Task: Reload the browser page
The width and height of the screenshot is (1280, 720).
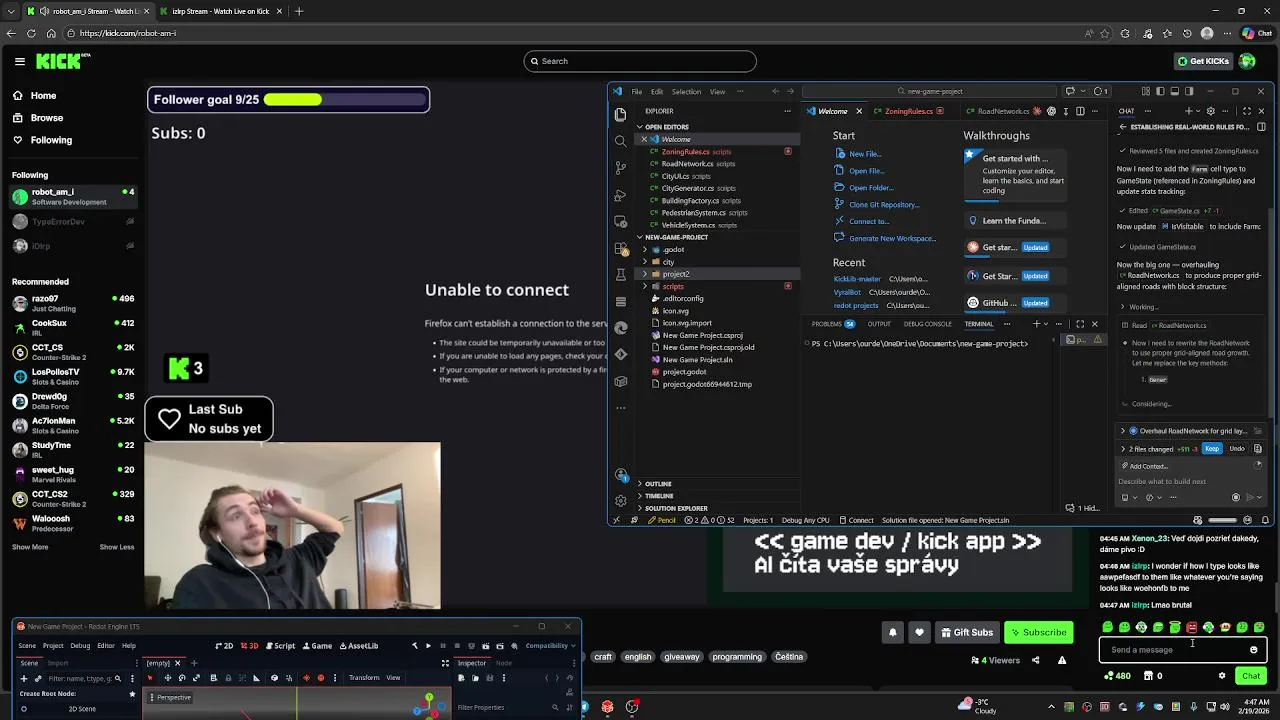Action: [x=31, y=33]
